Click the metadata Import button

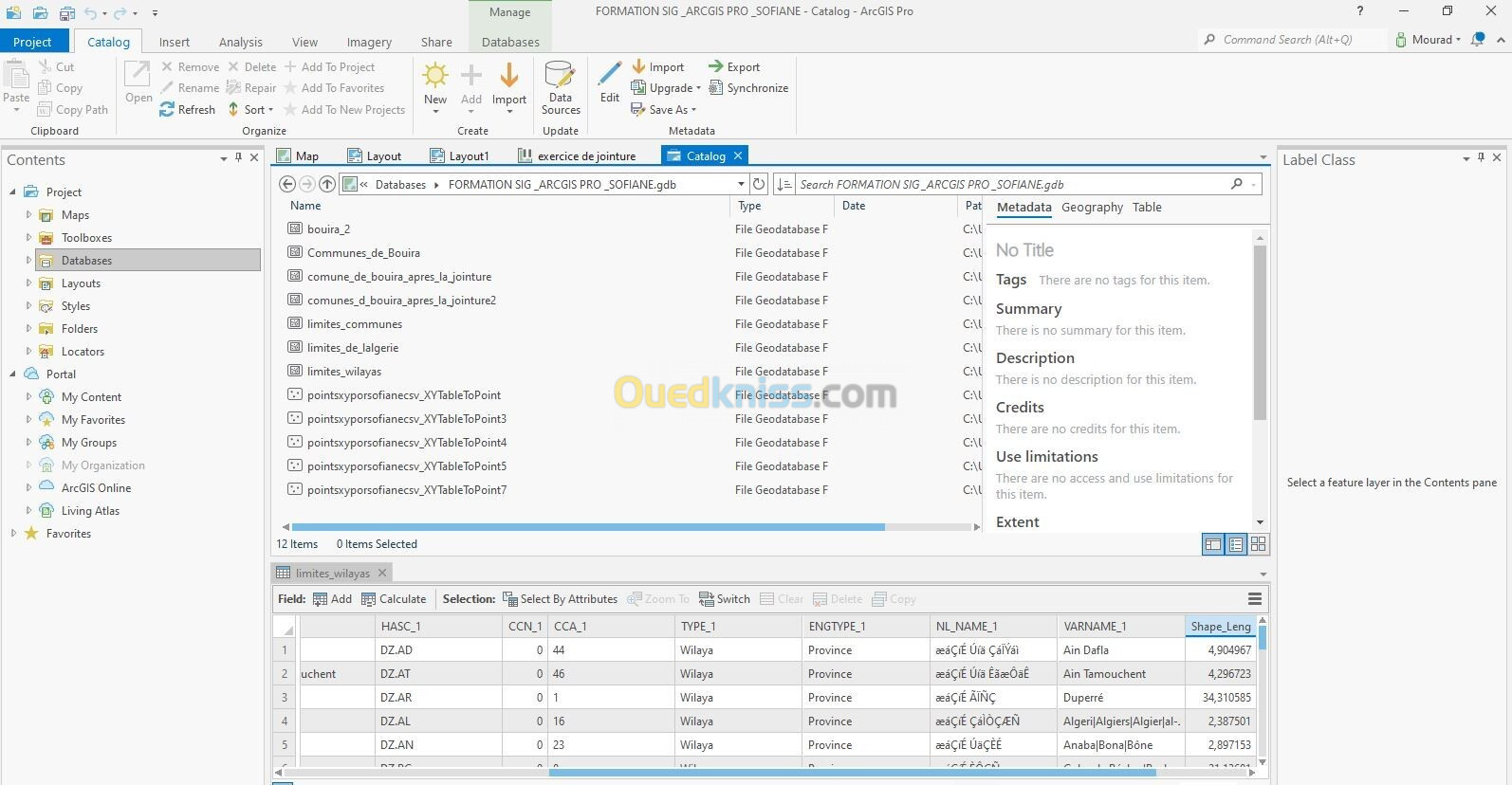pos(658,66)
